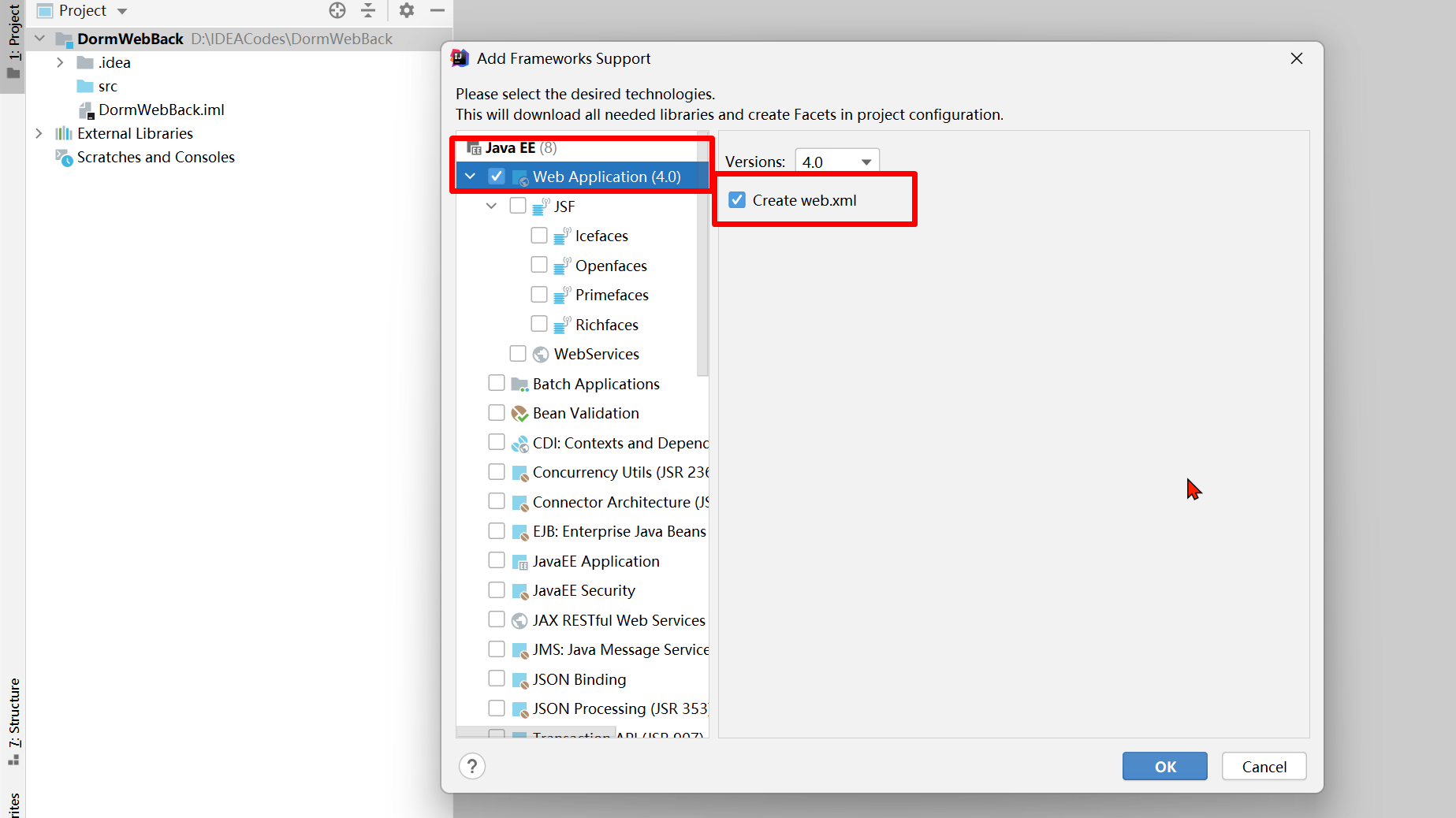The height and width of the screenshot is (818, 1456).
Task: Click the Java EE group icon
Action: tap(474, 147)
